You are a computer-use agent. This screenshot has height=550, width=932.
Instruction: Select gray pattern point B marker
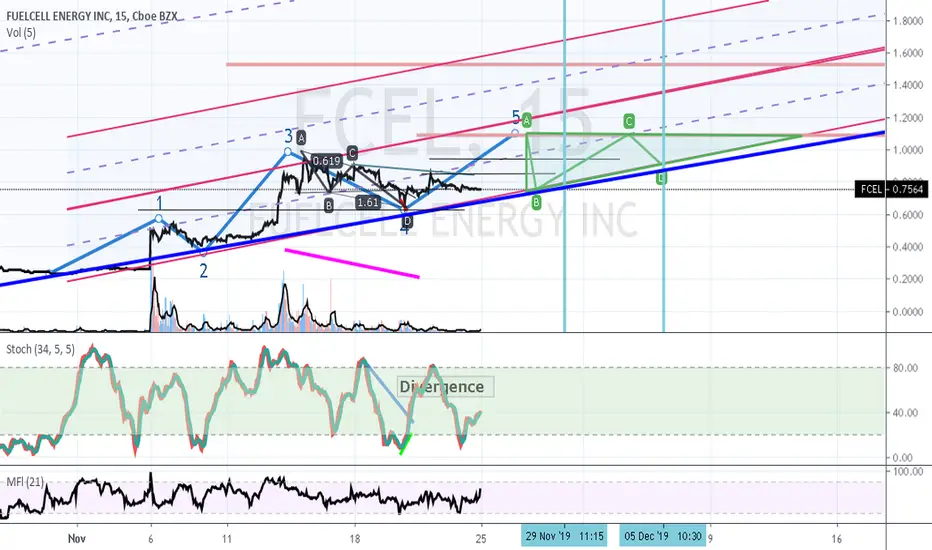click(x=329, y=206)
